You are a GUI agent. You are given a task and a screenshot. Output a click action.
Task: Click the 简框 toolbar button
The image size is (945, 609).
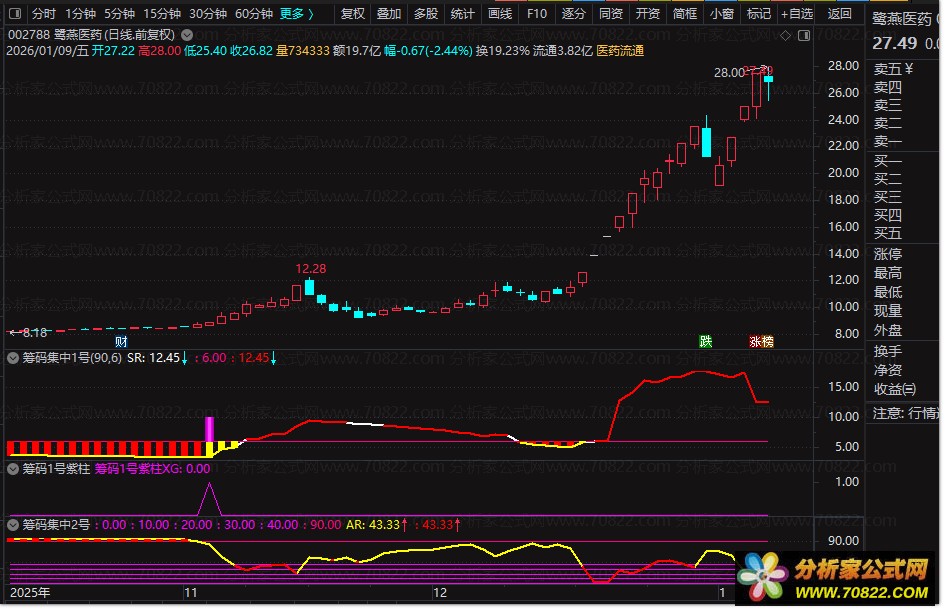[x=685, y=13]
